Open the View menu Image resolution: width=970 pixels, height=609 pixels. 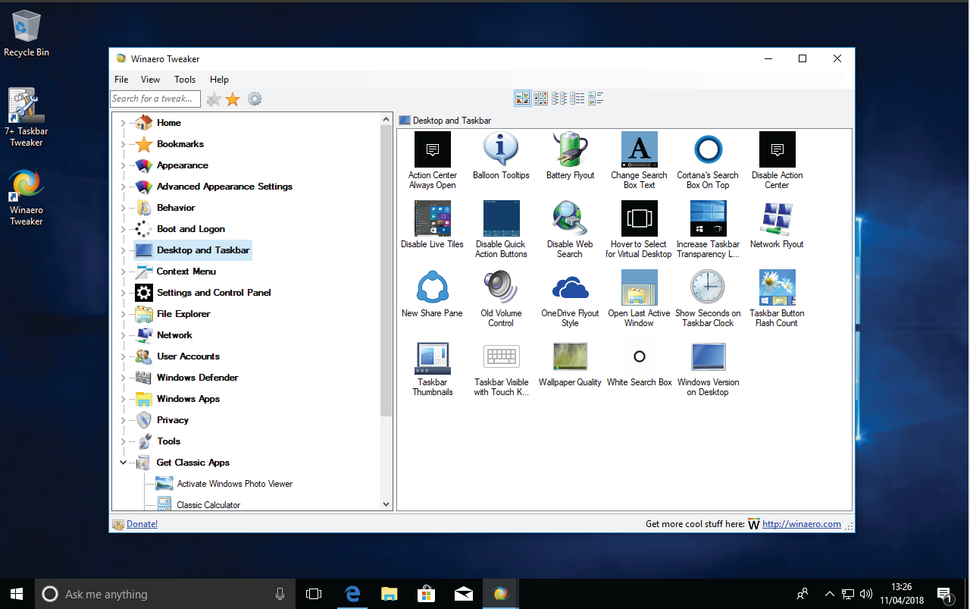click(150, 79)
